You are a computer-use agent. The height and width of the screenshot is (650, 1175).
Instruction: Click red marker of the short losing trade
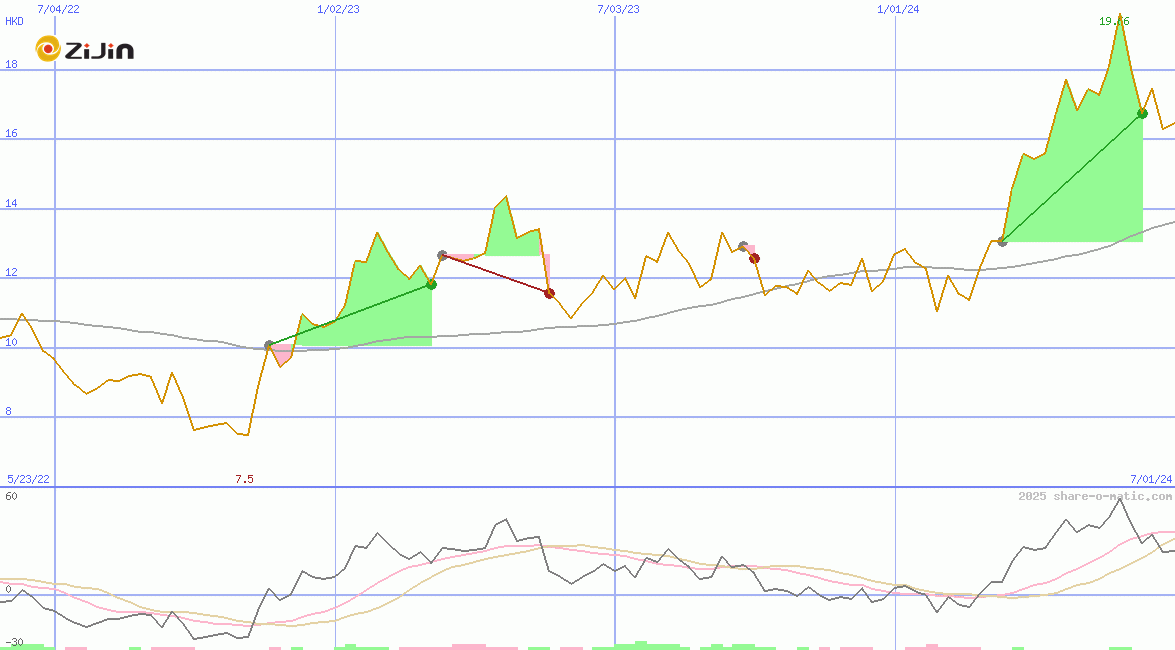tap(755, 259)
